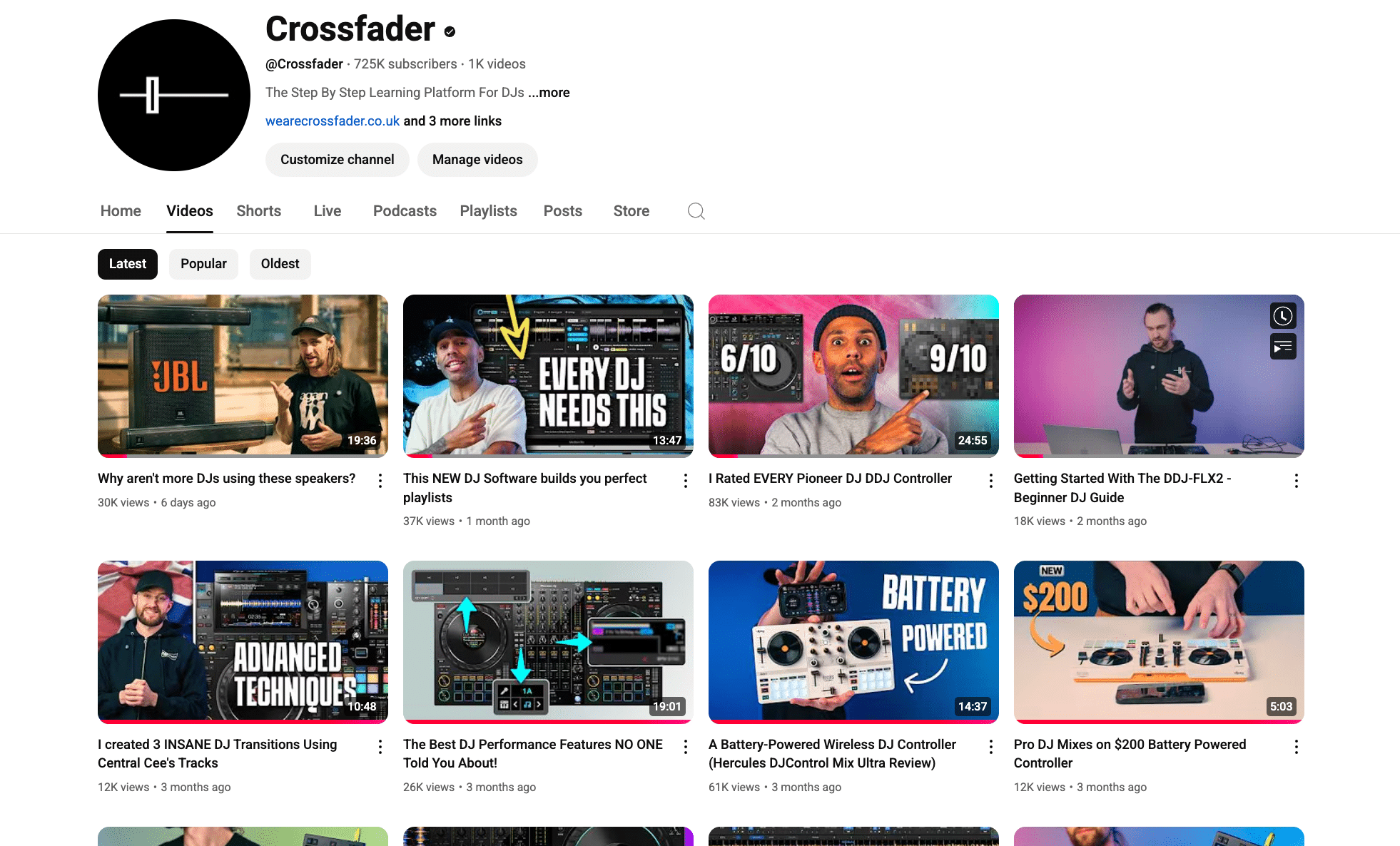Viewport: 1400px width, 846px height.
Task: Expand channel description with ...more
Action: 549,93
